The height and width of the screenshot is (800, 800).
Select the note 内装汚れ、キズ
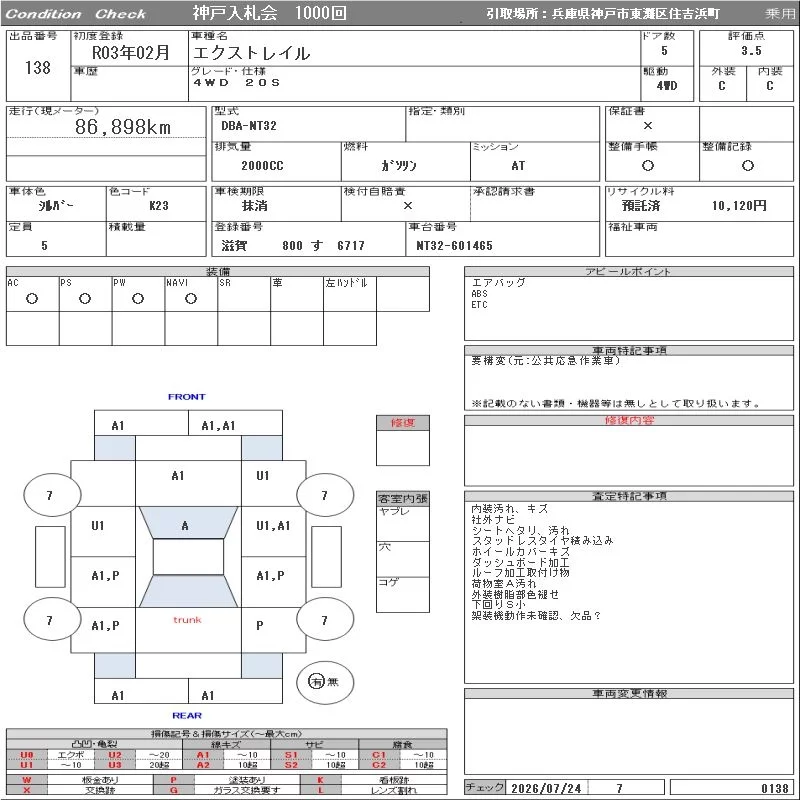pyautogui.click(x=509, y=509)
